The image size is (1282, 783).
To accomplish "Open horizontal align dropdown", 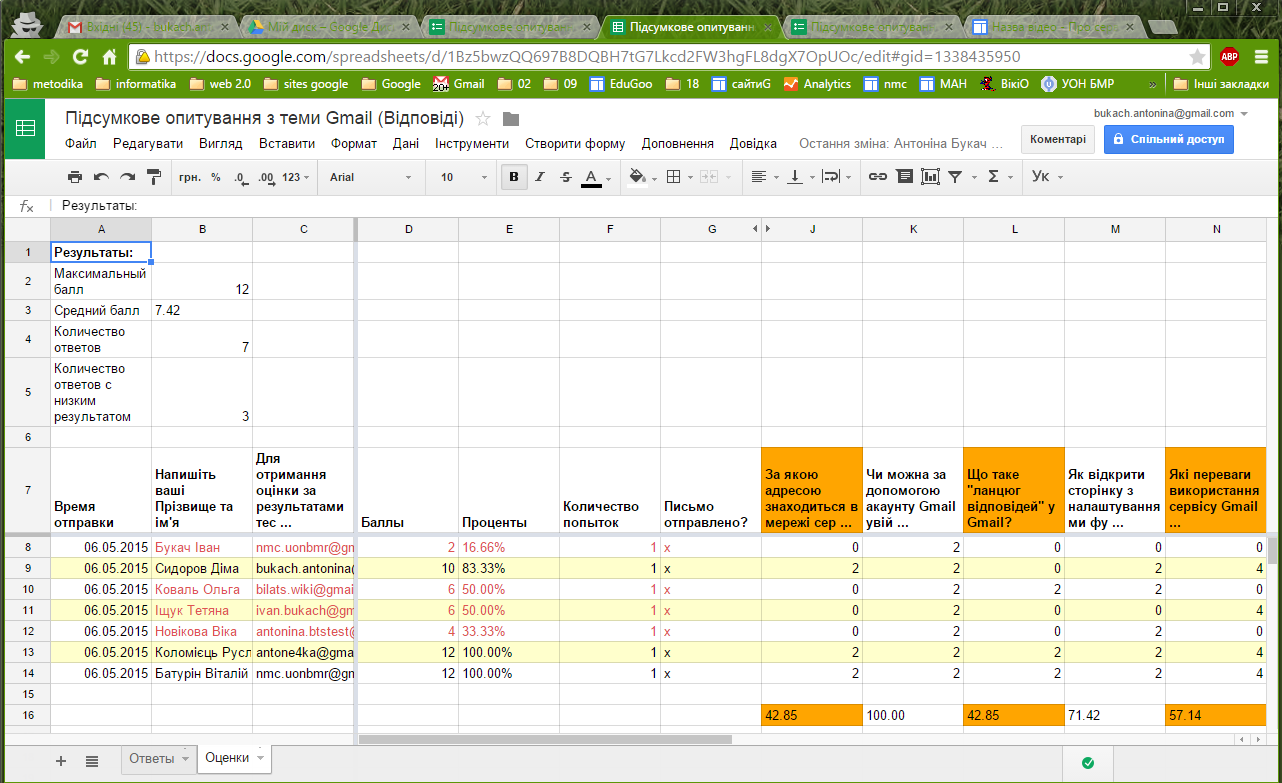I will click(763, 177).
